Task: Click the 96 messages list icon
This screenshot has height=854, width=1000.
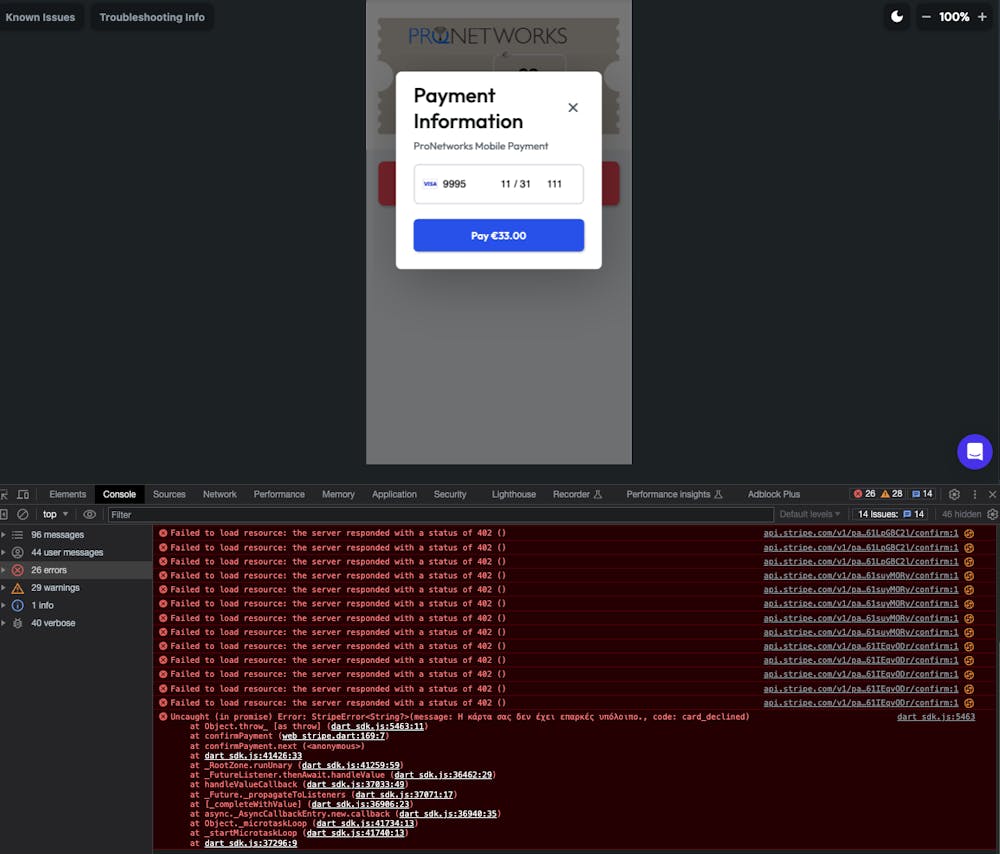Action: click(18, 534)
